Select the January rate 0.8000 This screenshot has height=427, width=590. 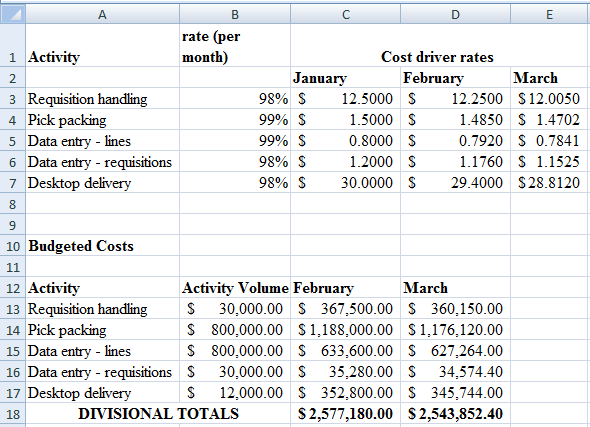coord(345,141)
